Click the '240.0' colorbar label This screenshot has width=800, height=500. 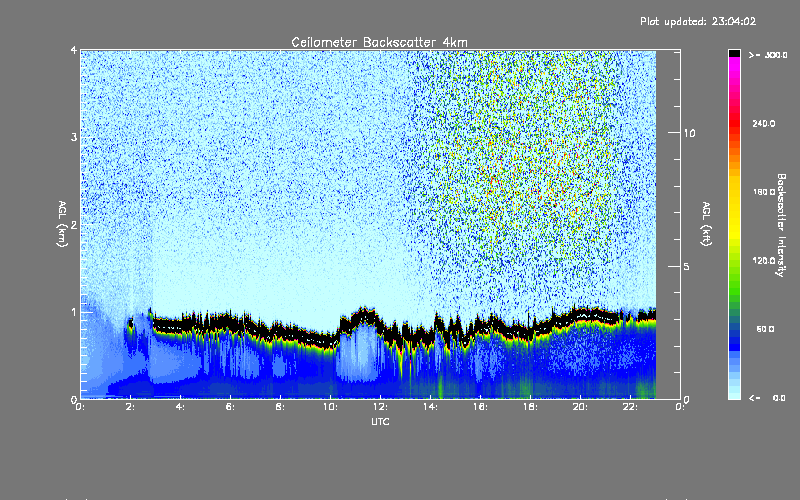(x=764, y=123)
